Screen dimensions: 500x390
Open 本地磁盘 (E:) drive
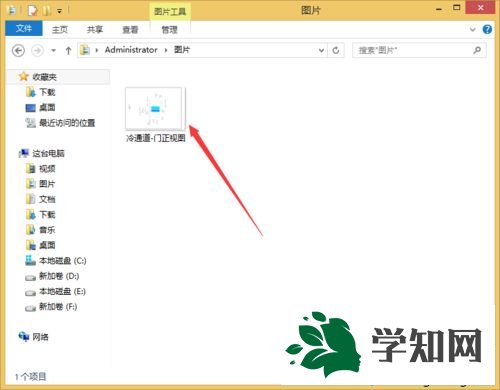(63, 291)
